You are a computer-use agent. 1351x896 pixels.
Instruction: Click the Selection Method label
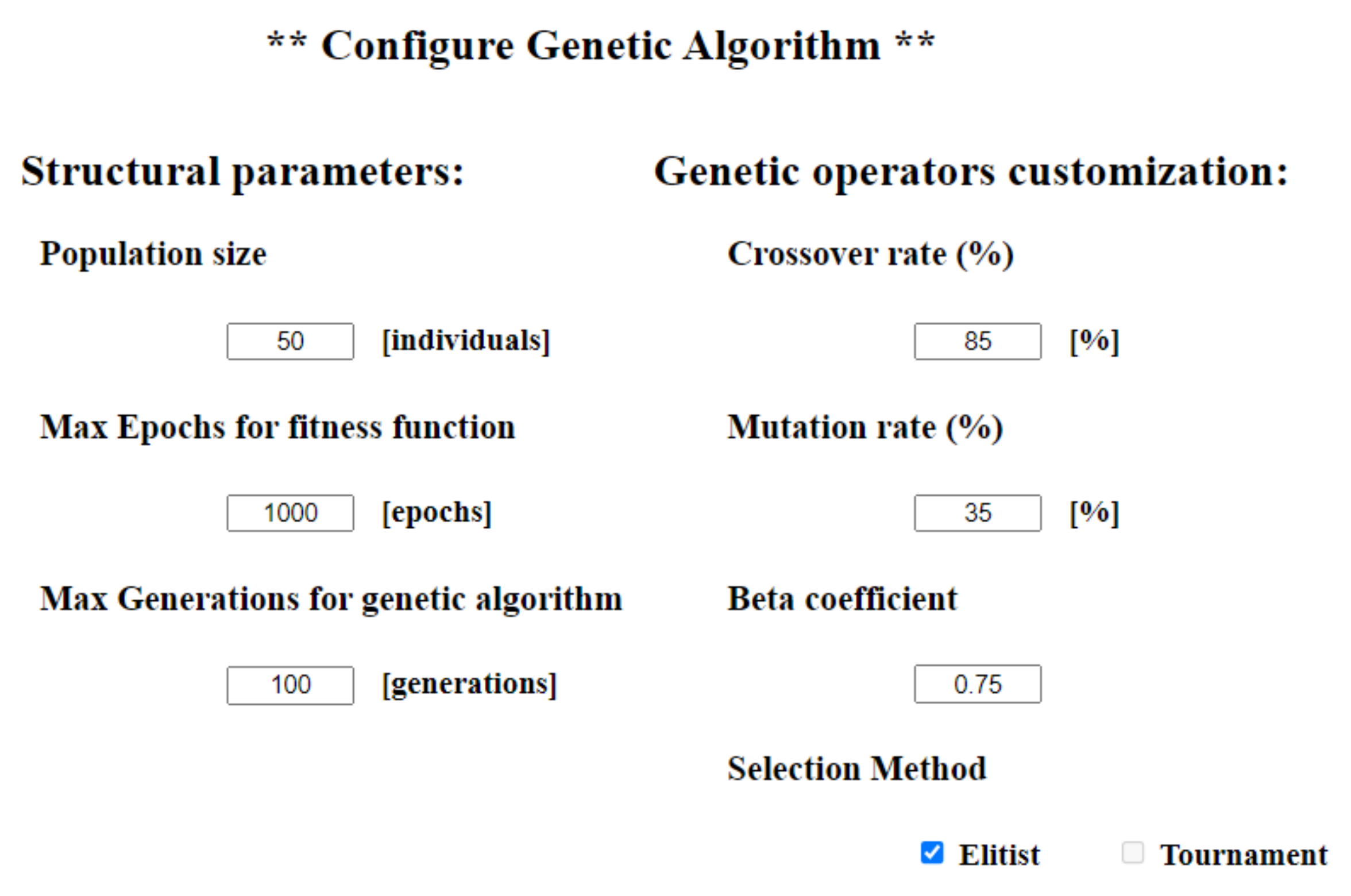click(856, 768)
